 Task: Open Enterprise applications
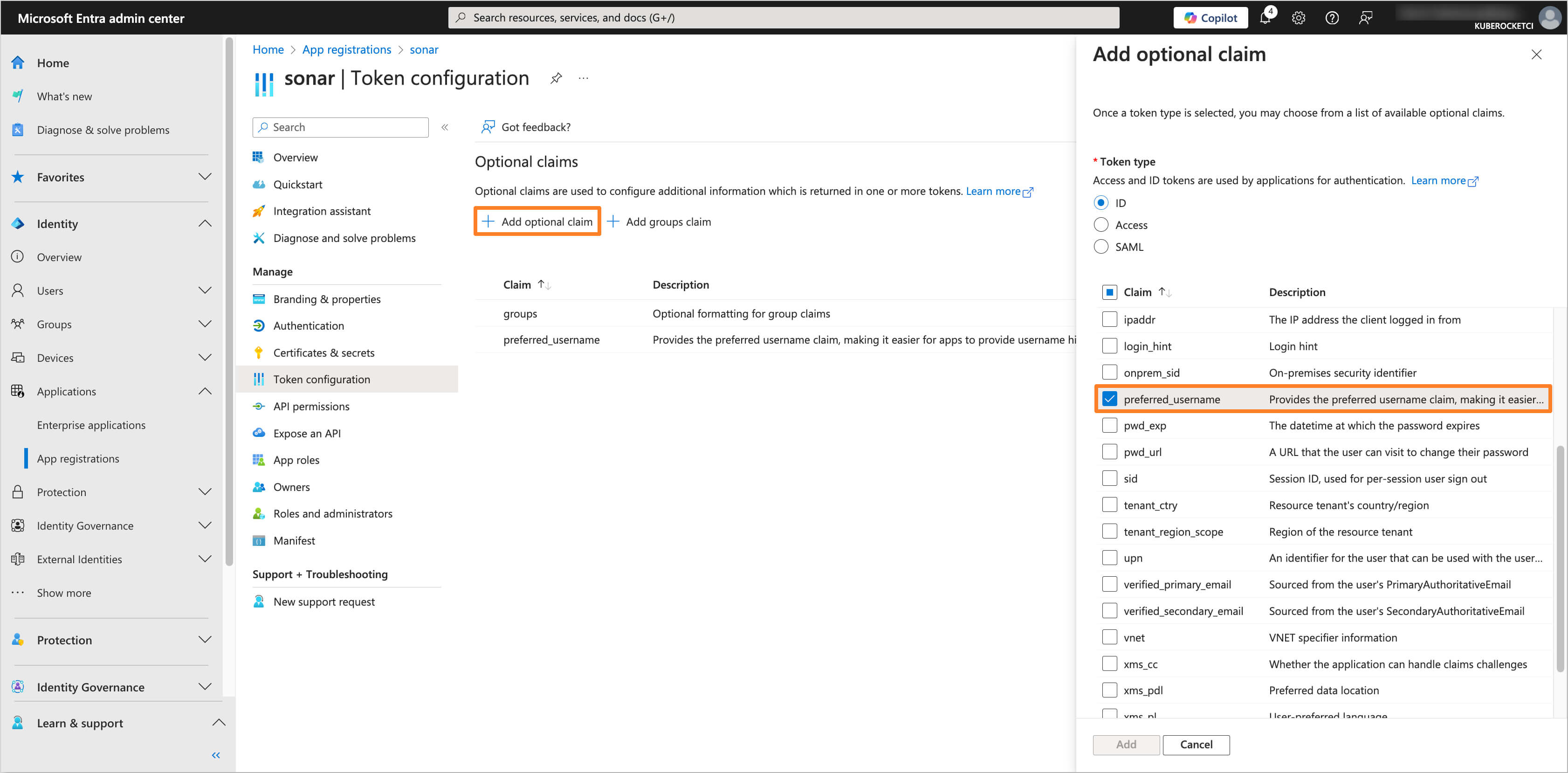point(91,425)
